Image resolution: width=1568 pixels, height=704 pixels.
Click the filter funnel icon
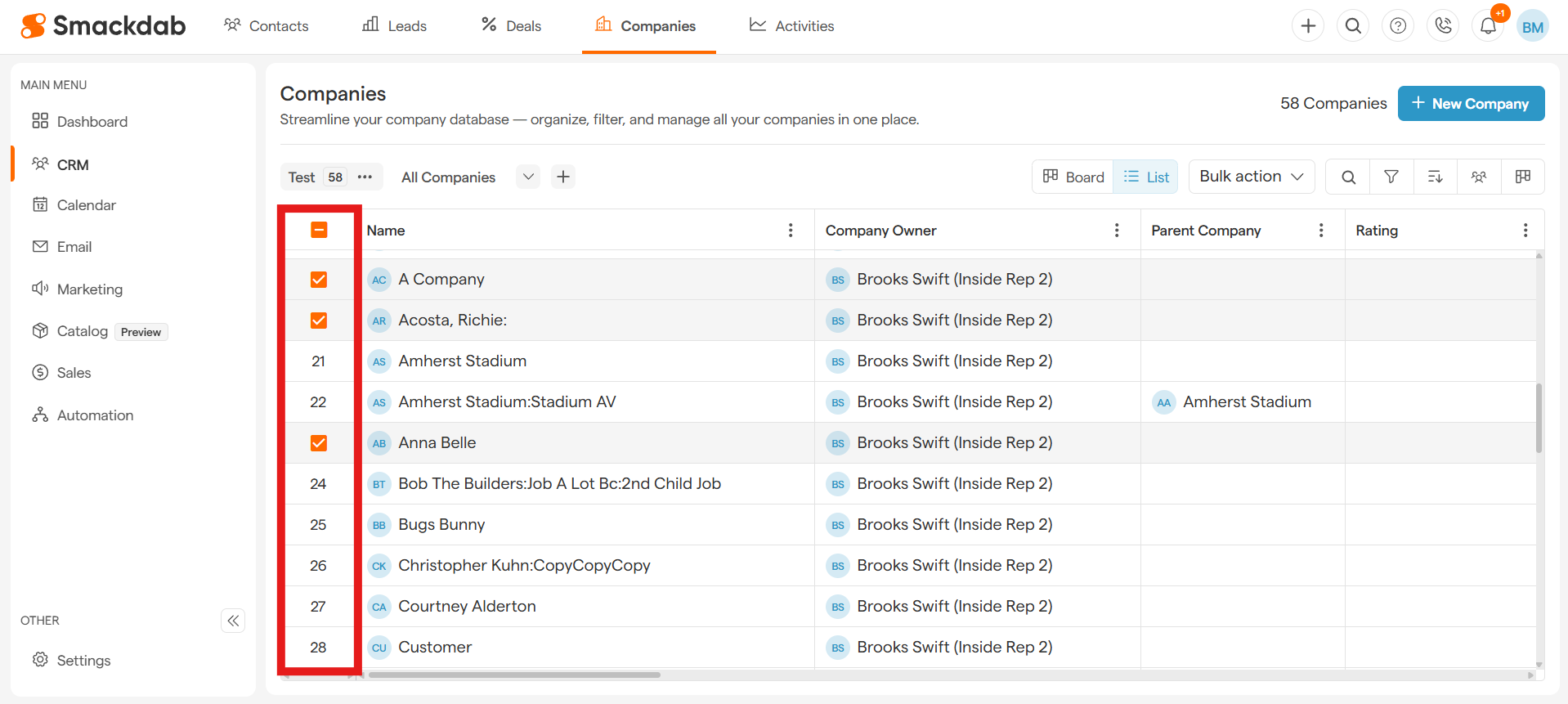pyautogui.click(x=1391, y=177)
